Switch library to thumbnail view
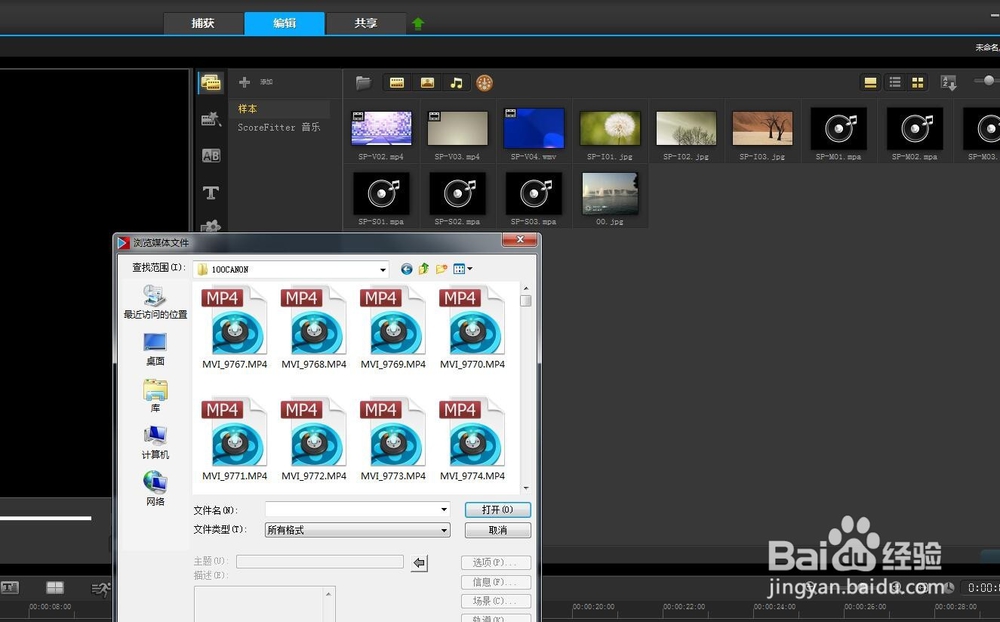 coord(918,83)
